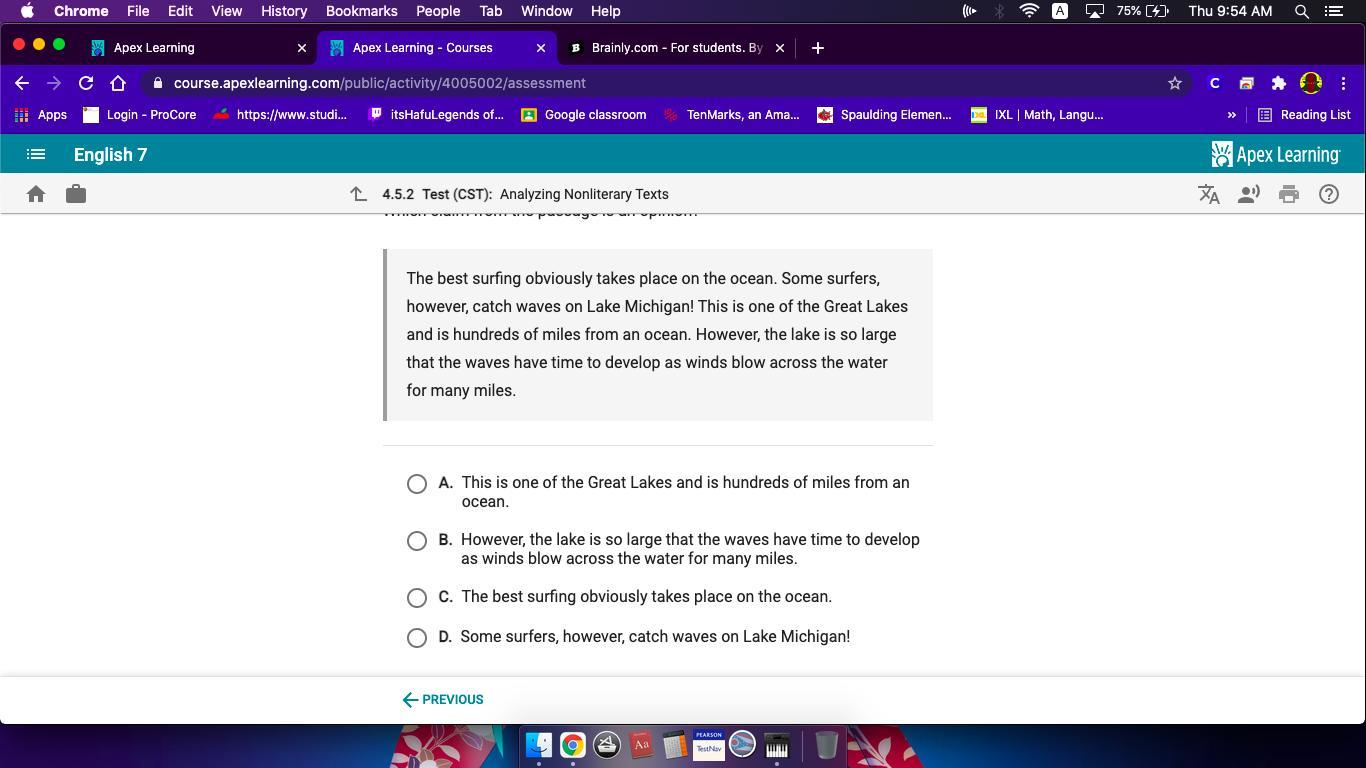Open the Chrome three-dot menu
The height and width of the screenshot is (768, 1366).
(1343, 83)
